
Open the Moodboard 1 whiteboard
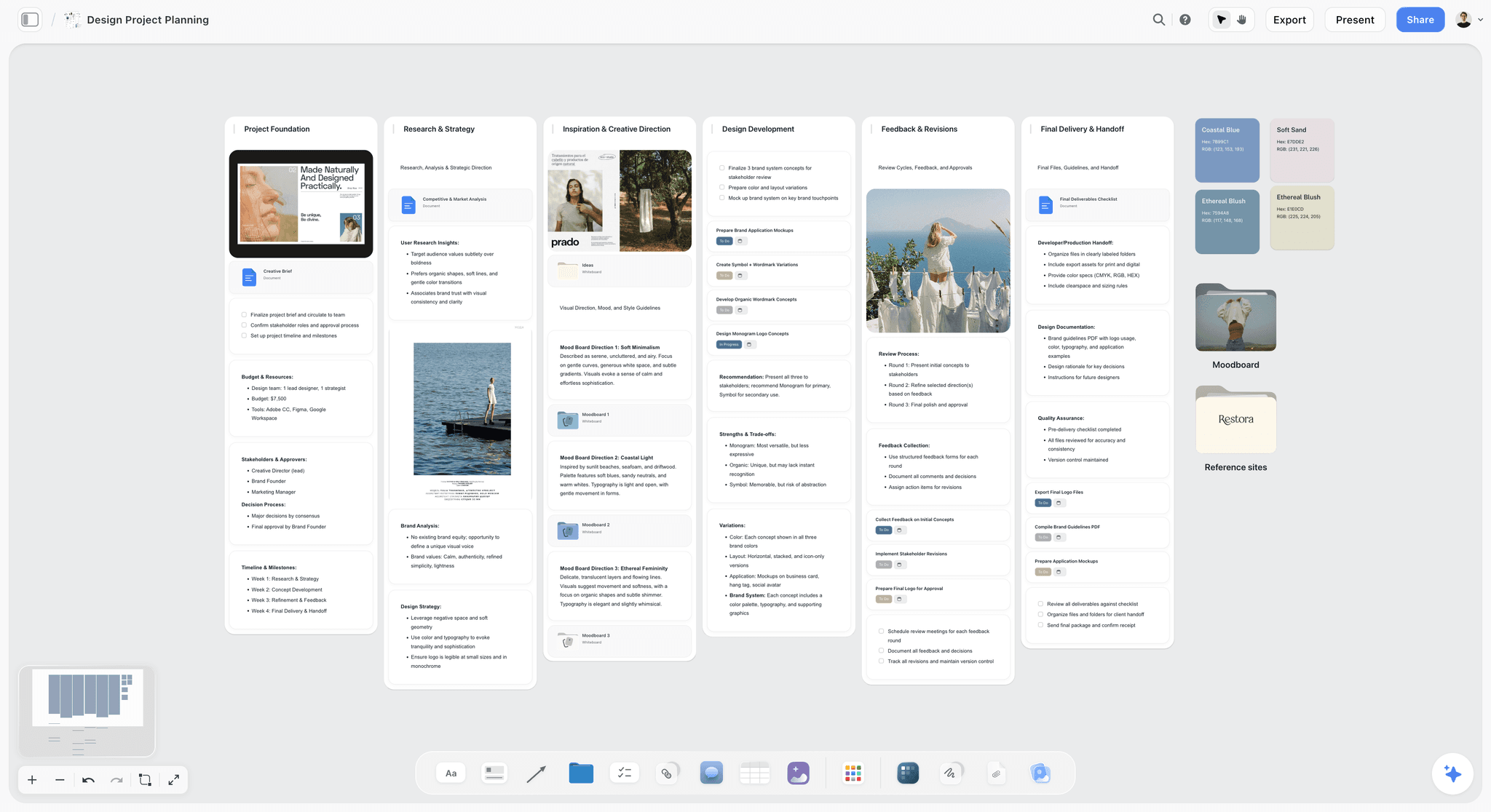coord(620,420)
